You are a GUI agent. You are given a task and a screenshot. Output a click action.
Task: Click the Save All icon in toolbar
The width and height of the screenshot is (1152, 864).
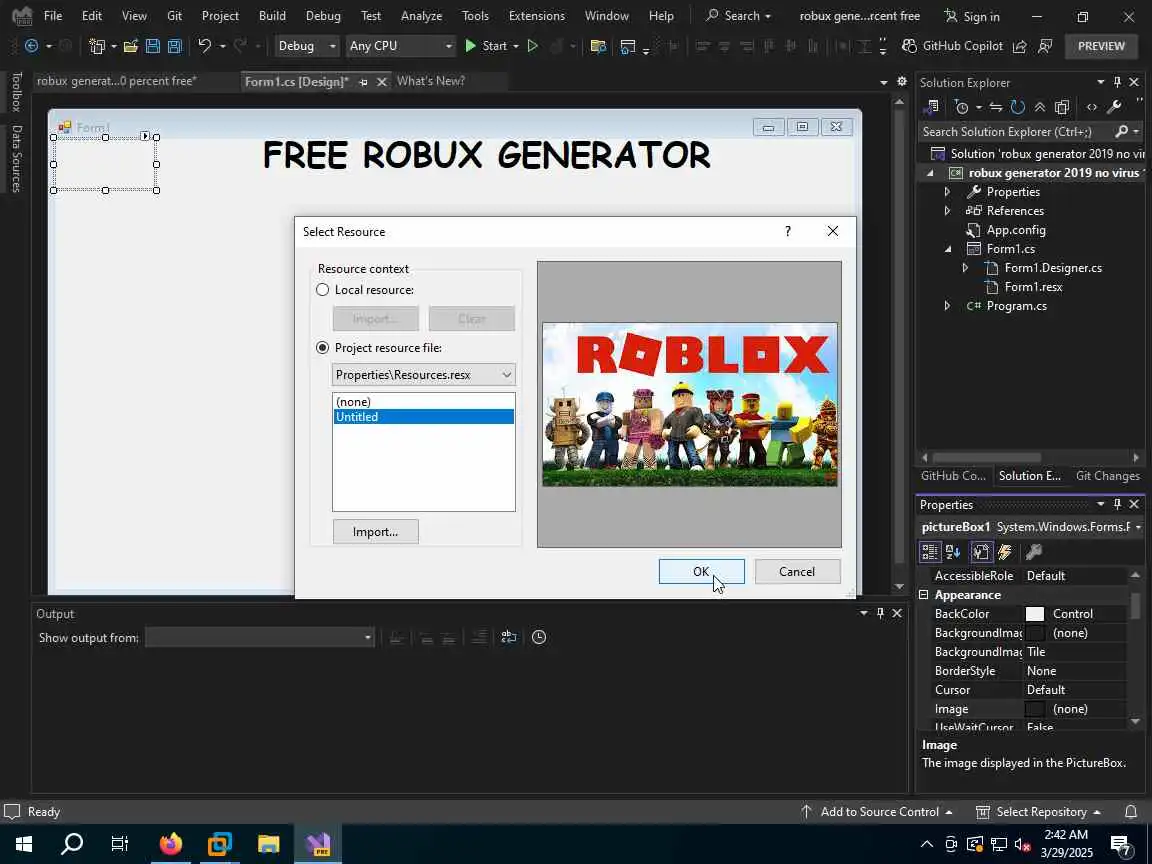point(175,46)
